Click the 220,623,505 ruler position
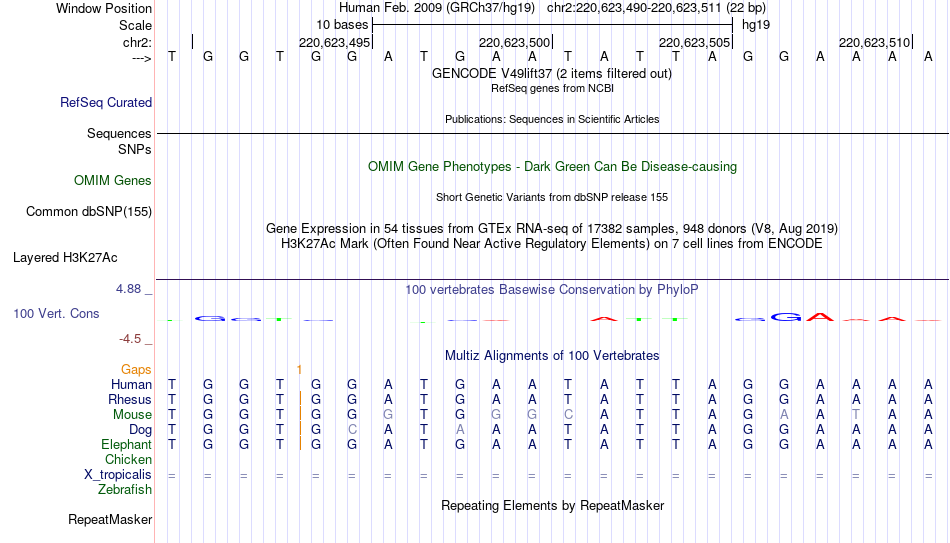Image resolution: width=950 pixels, height=543 pixels. pyautogui.click(x=694, y=42)
